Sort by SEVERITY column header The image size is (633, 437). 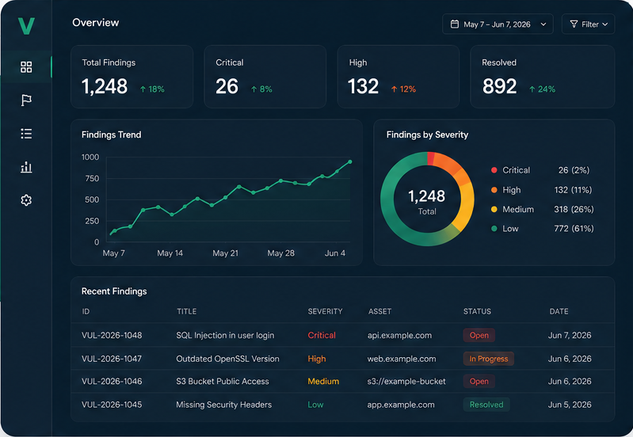325,311
